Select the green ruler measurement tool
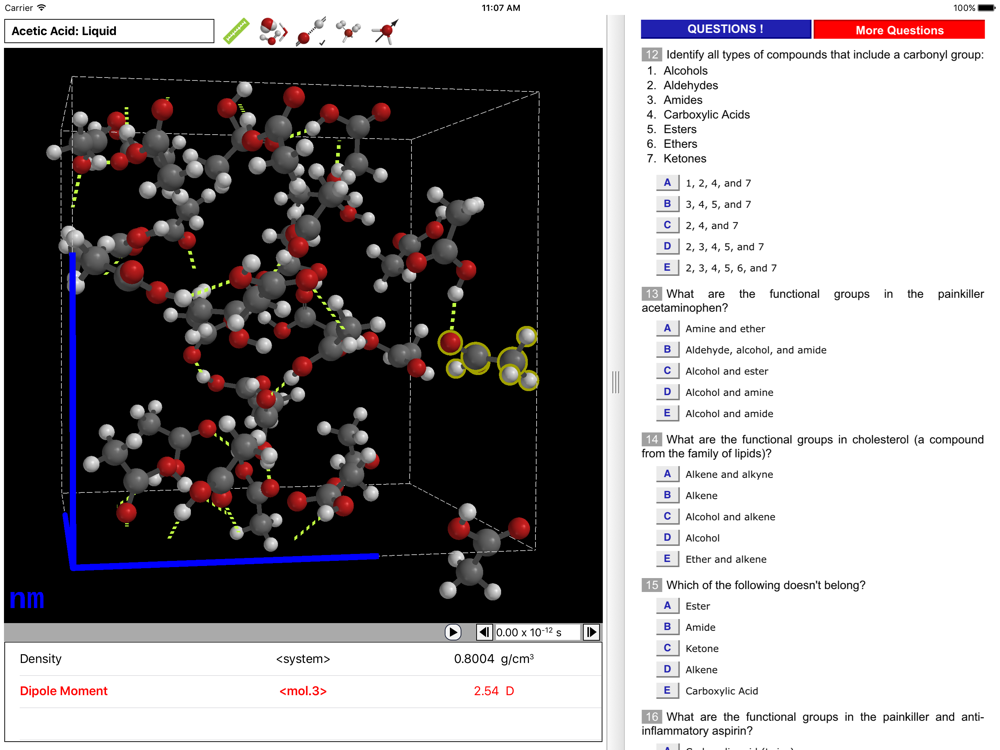 click(x=235, y=31)
